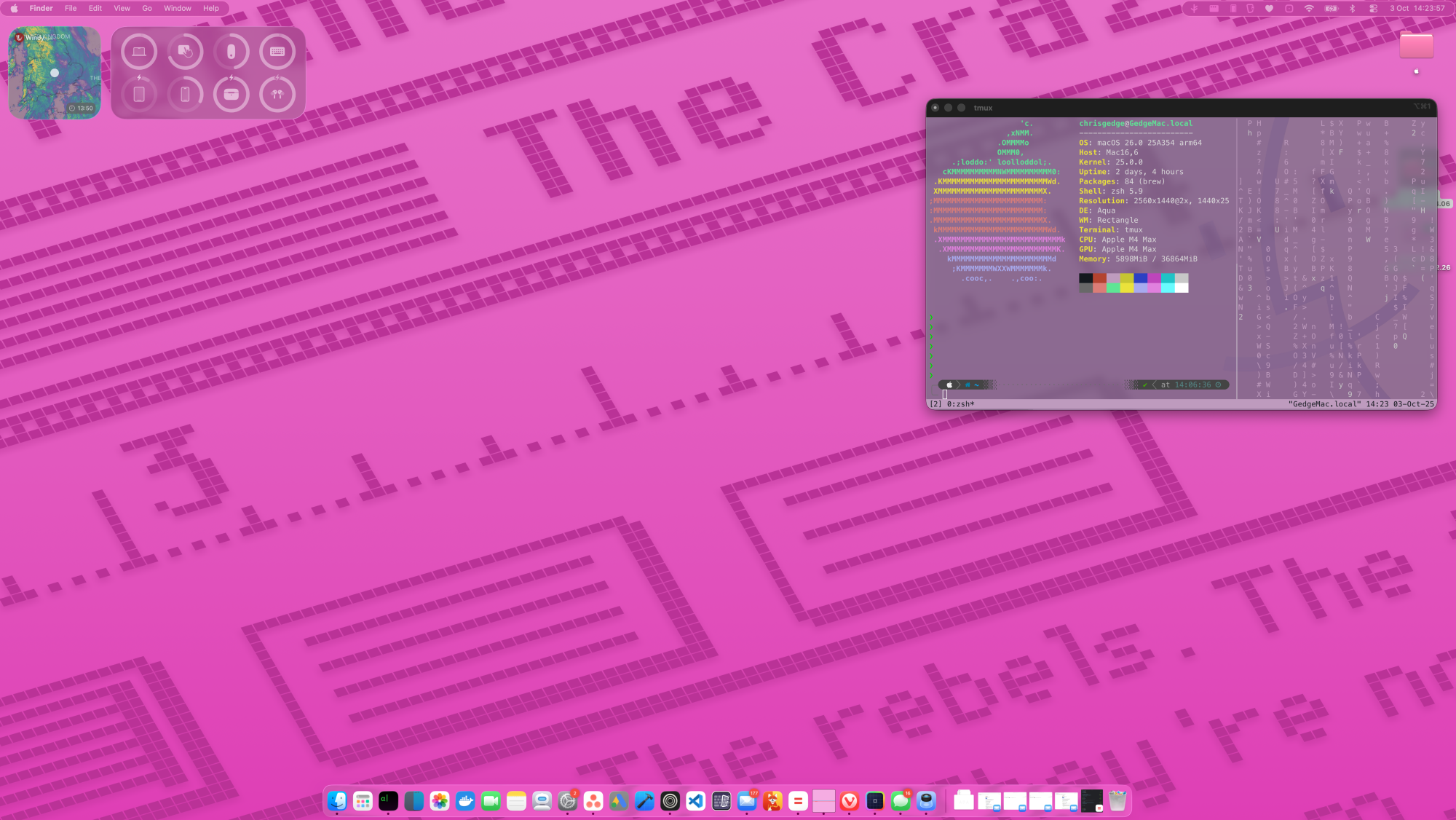Click the AirPods battery ring widget

[x=277, y=95]
